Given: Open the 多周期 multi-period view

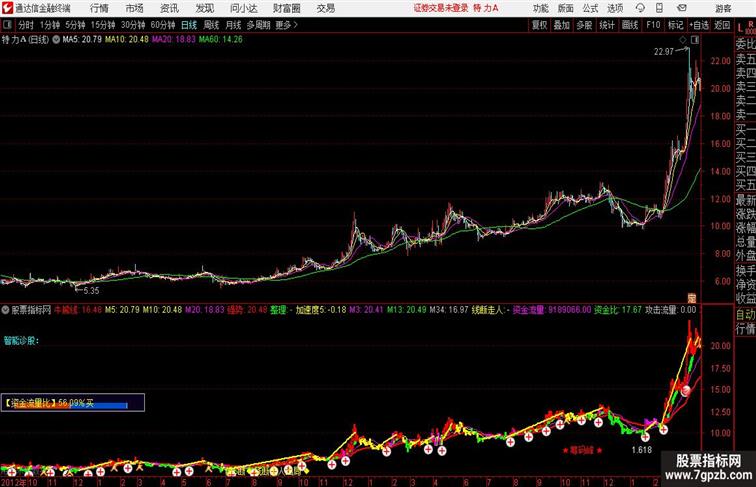Looking at the screenshot, I should coord(258,25).
